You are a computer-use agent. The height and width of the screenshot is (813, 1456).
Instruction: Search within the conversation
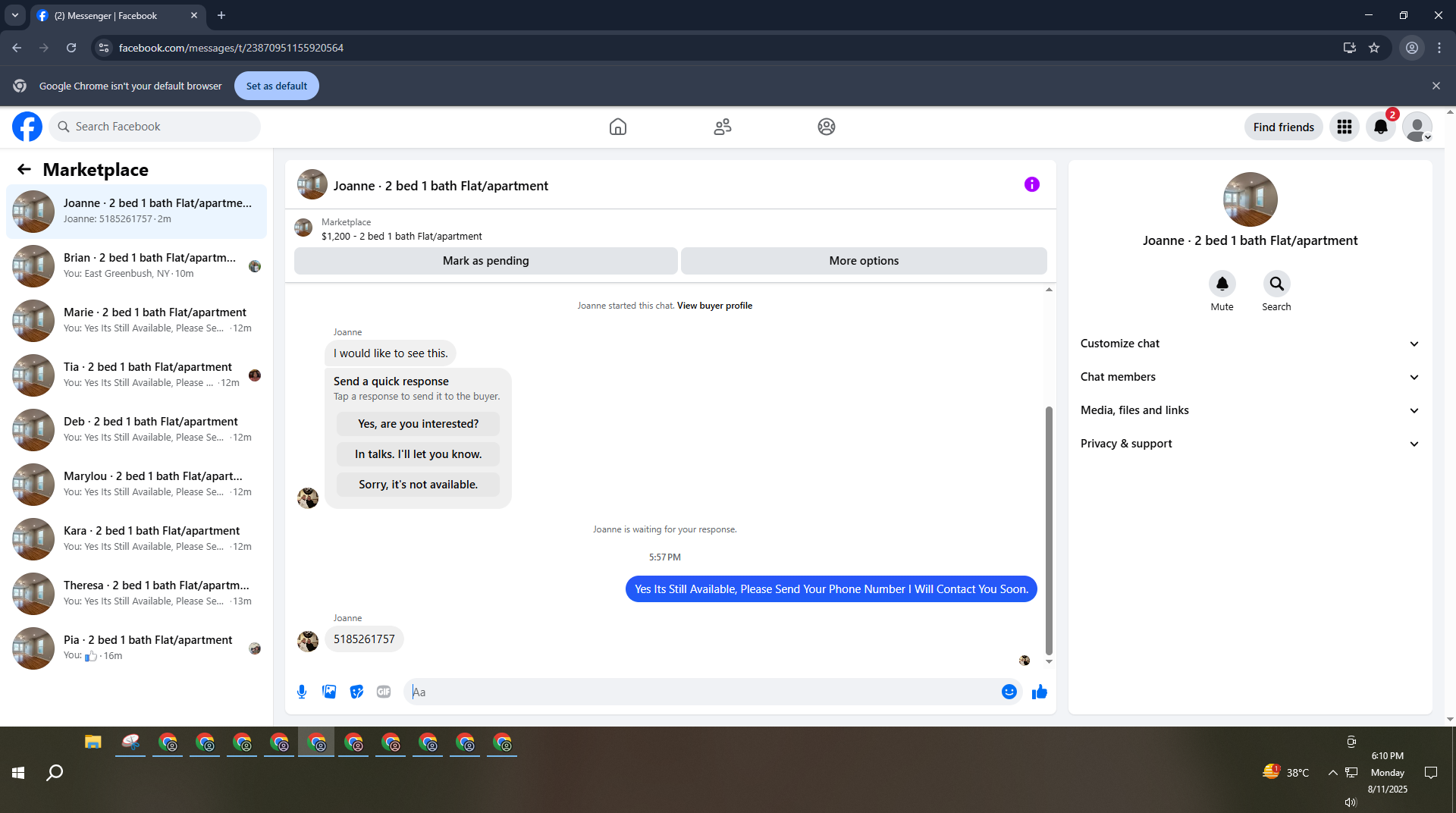[x=1277, y=284]
